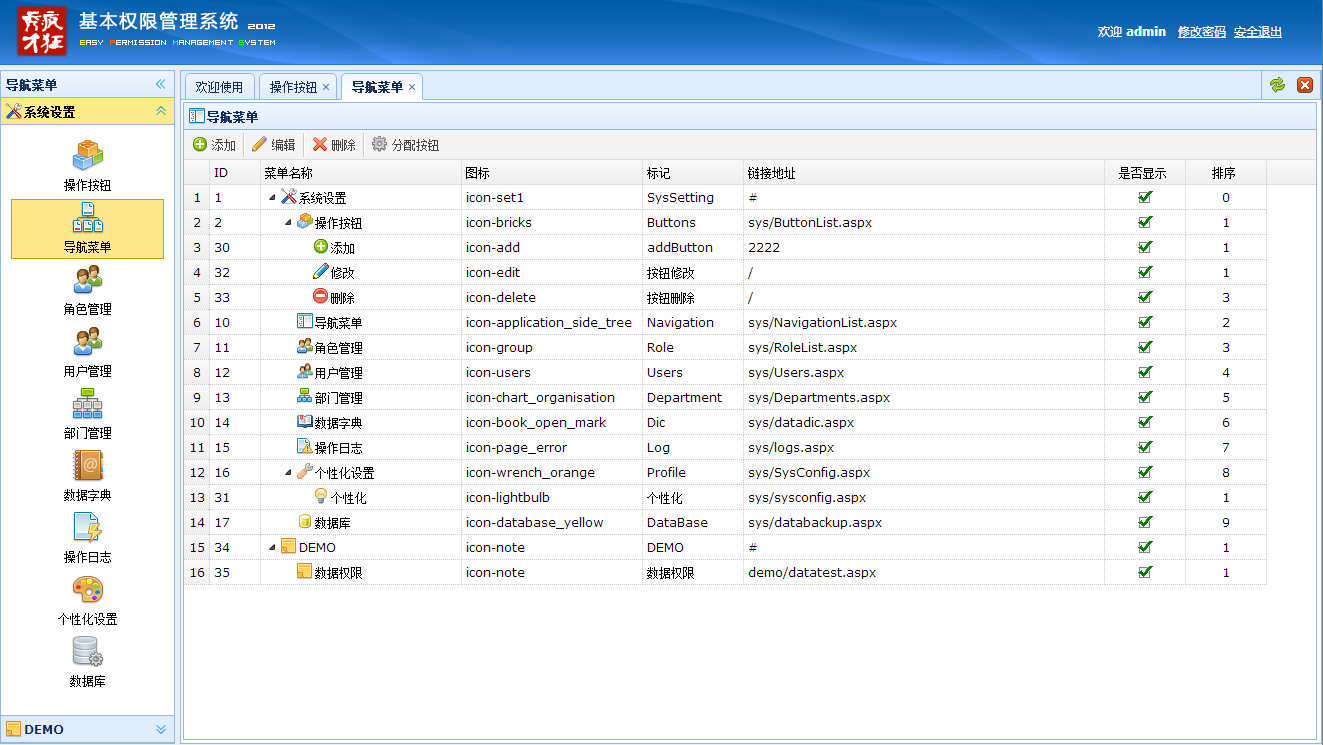1323x745 pixels.
Task: Open 个性化设置 palette icon in the sidebar
Action: tap(87, 590)
